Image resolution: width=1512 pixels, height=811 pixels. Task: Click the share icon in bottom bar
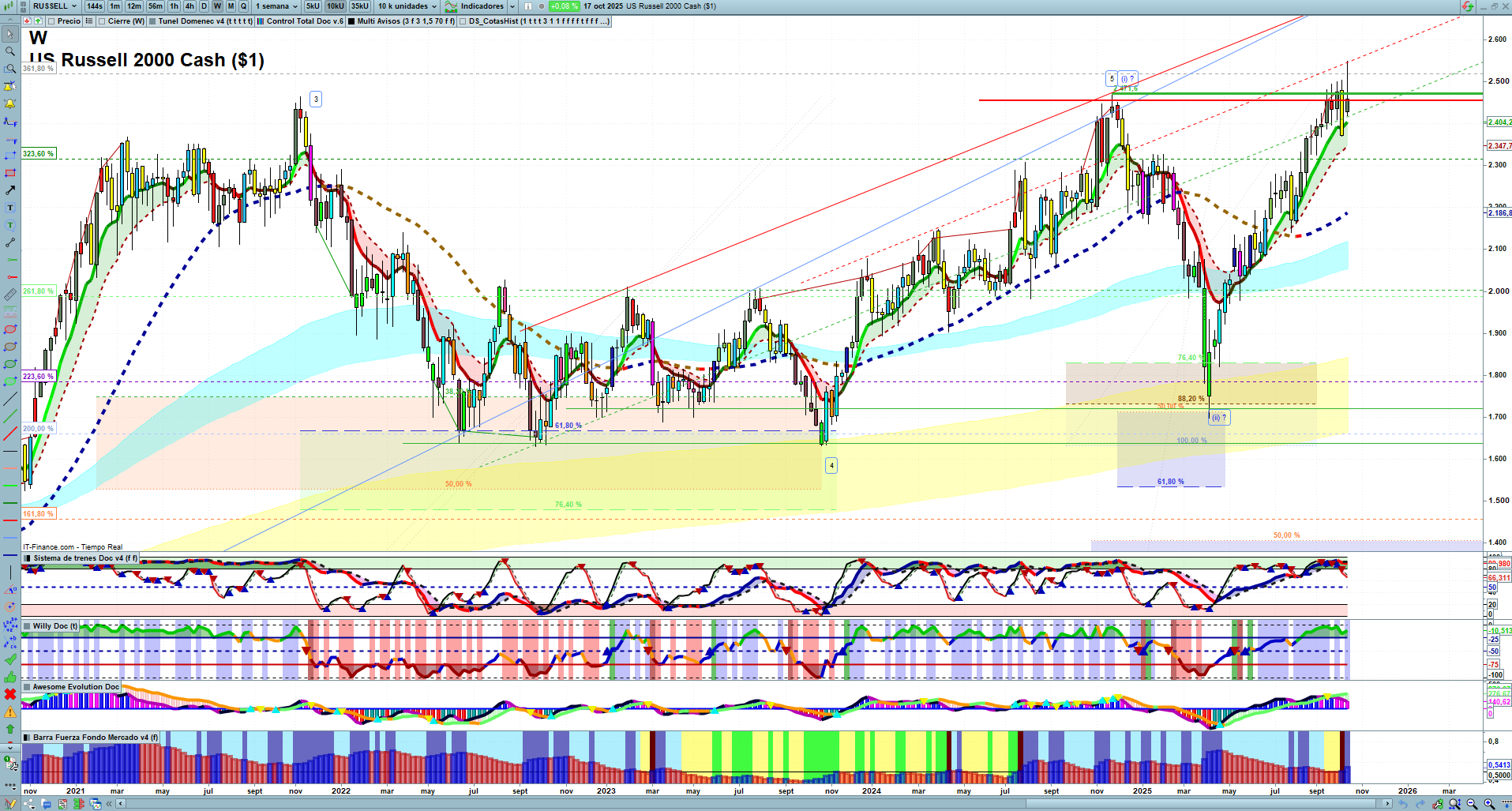[x=29, y=804]
